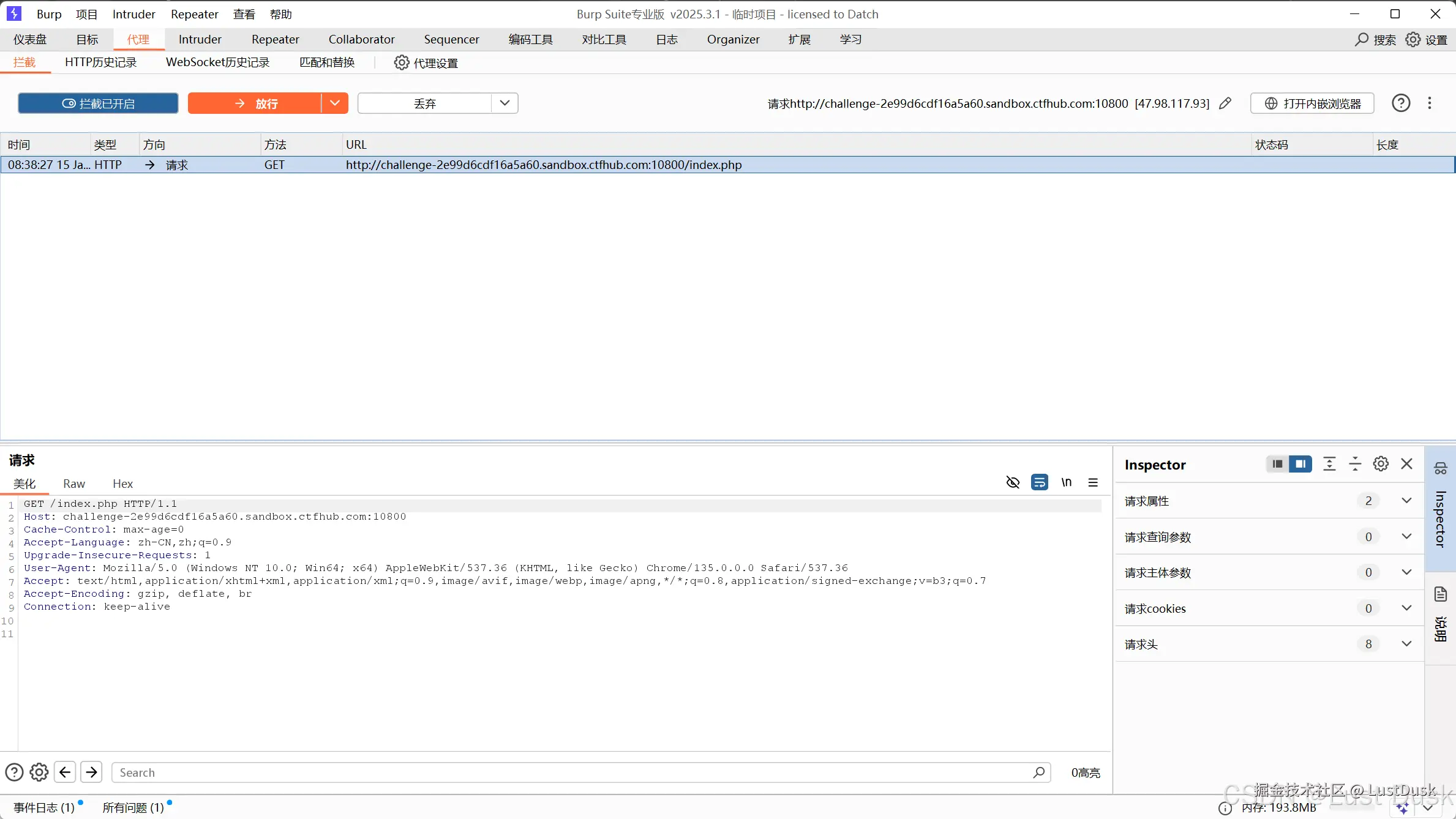Click the request Search input field
This screenshot has height=819, width=1456.
pyautogui.click(x=581, y=772)
